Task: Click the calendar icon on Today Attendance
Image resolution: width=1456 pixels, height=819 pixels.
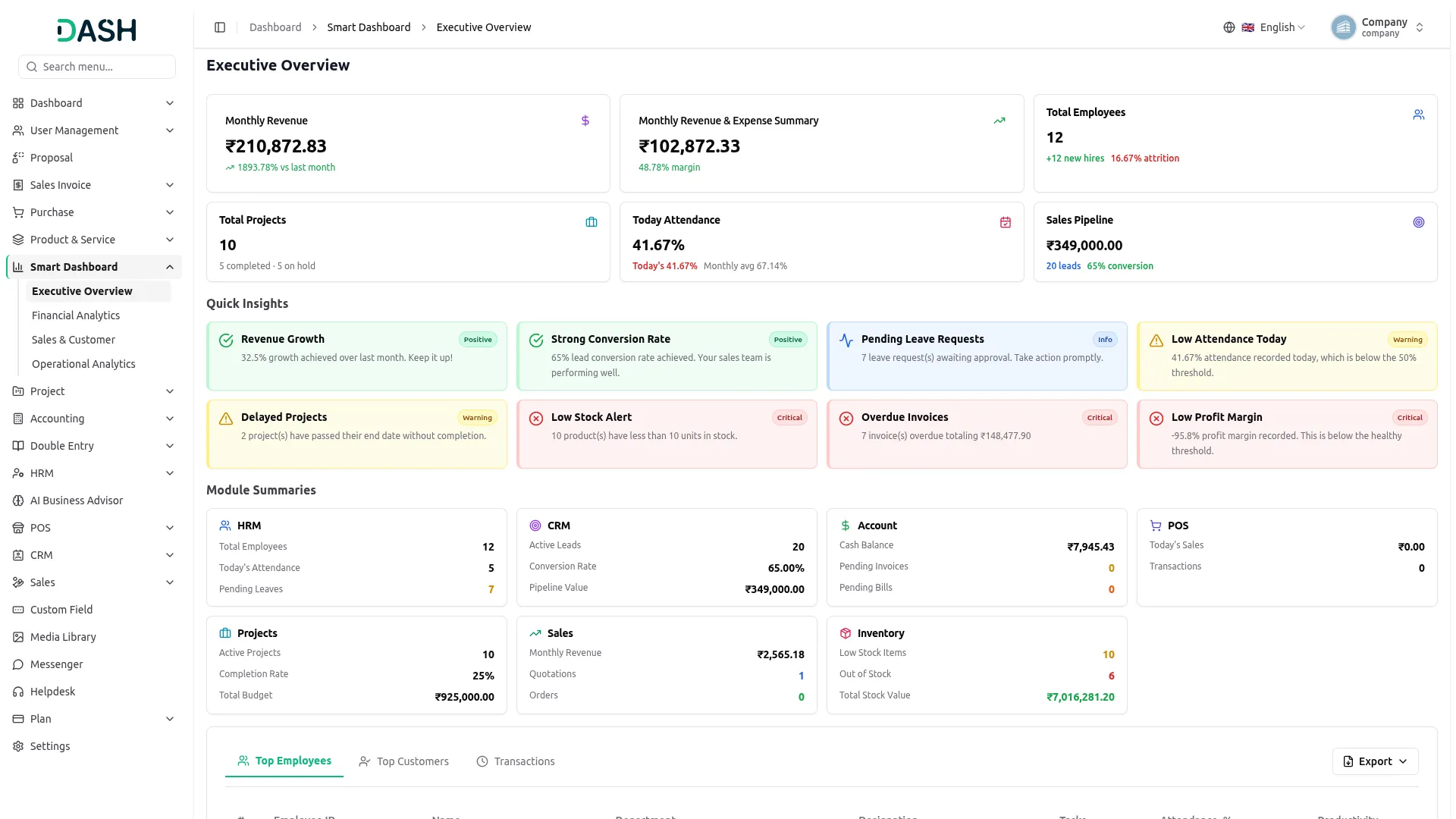Action: (x=1006, y=222)
